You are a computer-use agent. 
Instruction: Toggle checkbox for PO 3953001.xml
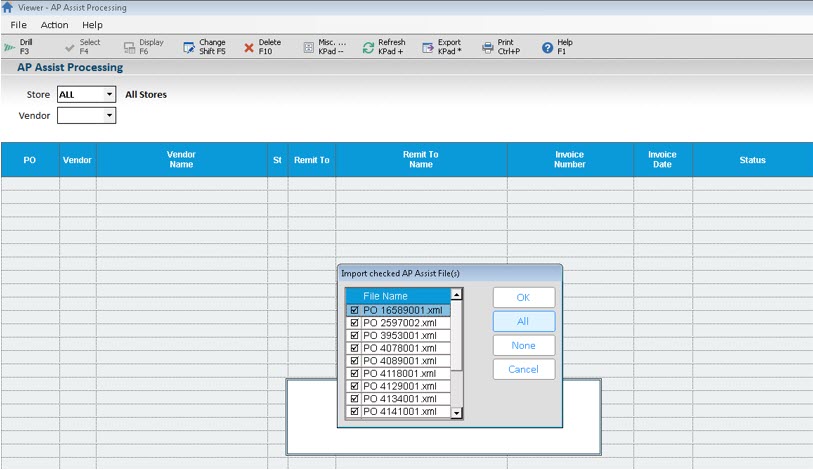354,336
